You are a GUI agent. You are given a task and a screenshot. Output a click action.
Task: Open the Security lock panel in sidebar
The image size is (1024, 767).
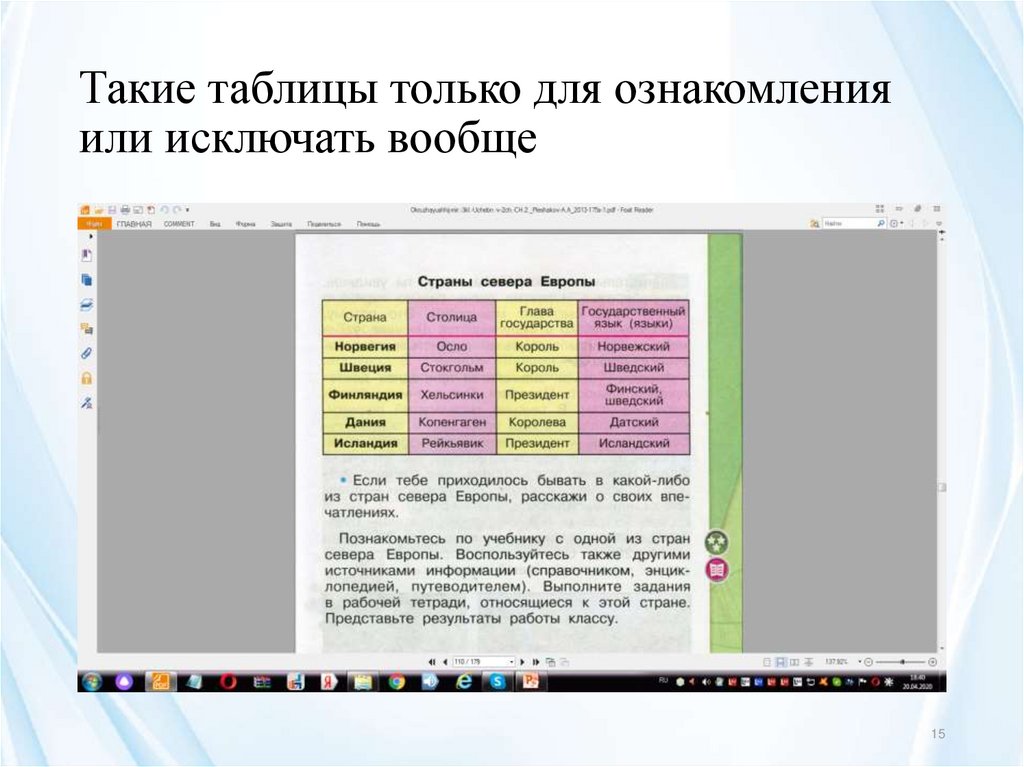click(87, 378)
